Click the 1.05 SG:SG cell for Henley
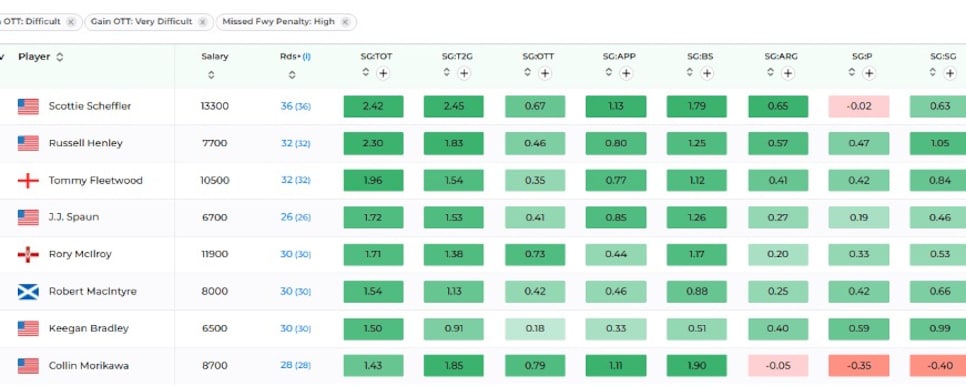The image size is (966, 386). pos(938,143)
